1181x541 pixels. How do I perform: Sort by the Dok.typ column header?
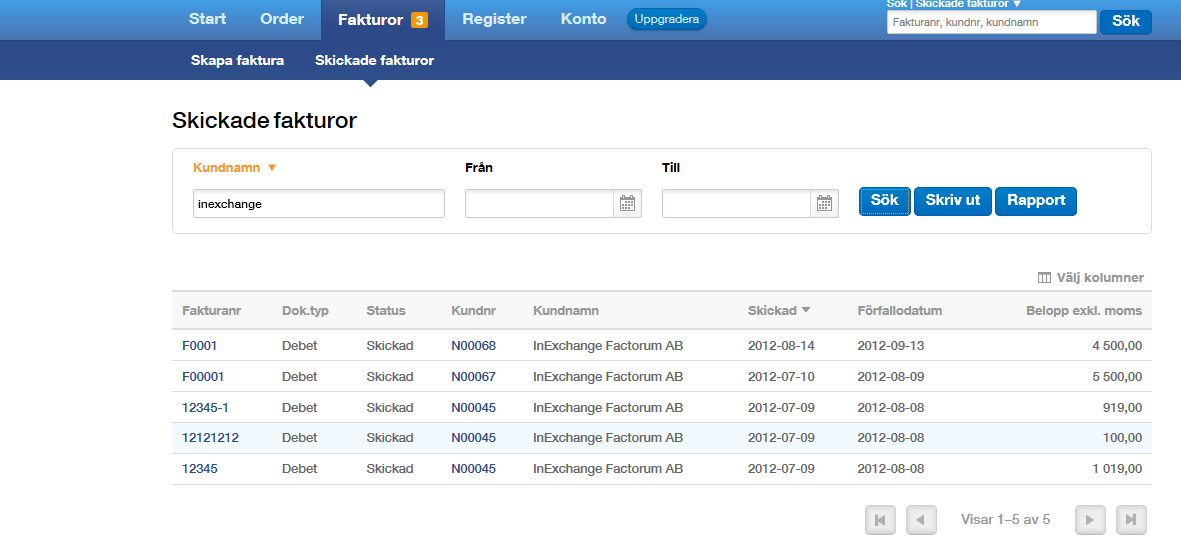[305, 310]
